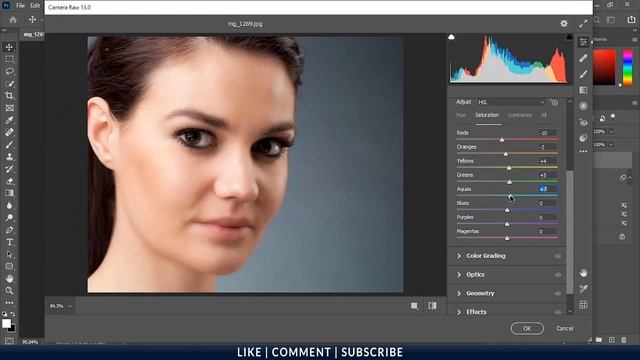The width and height of the screenshot is (640, 360).
Task: Select the Clone Stamp tool
Action: click(x=9, y=157)
